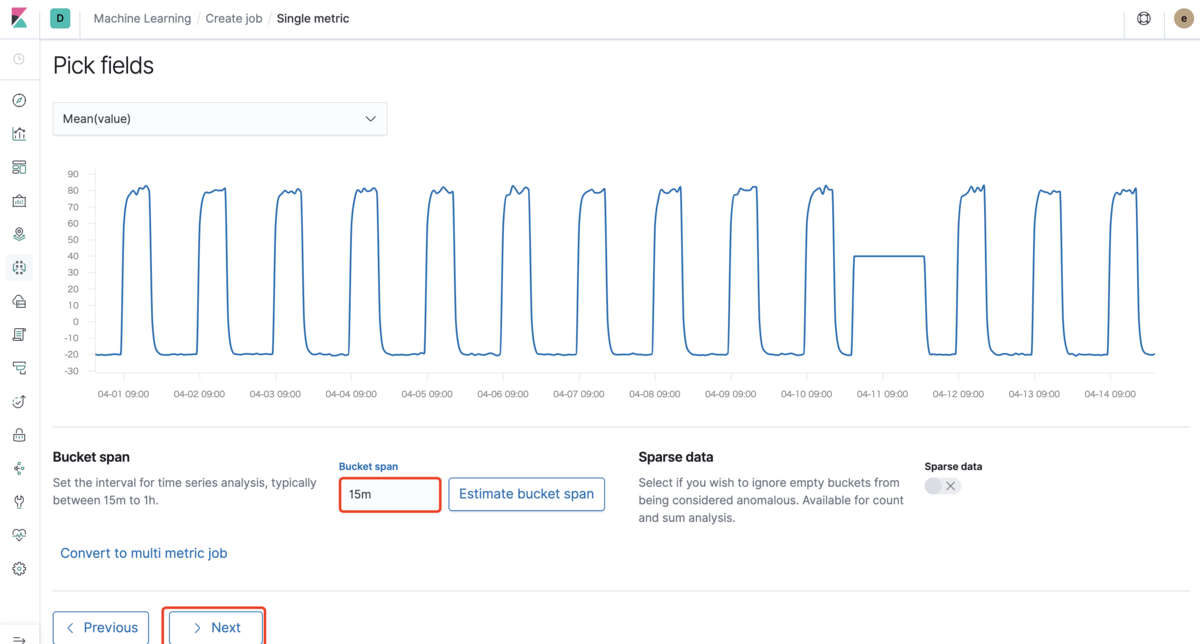Open Visualize via the bar chart sidebar icon
Image resolution: width=1200 pixels, height=644 pixels.
[19, 134]
